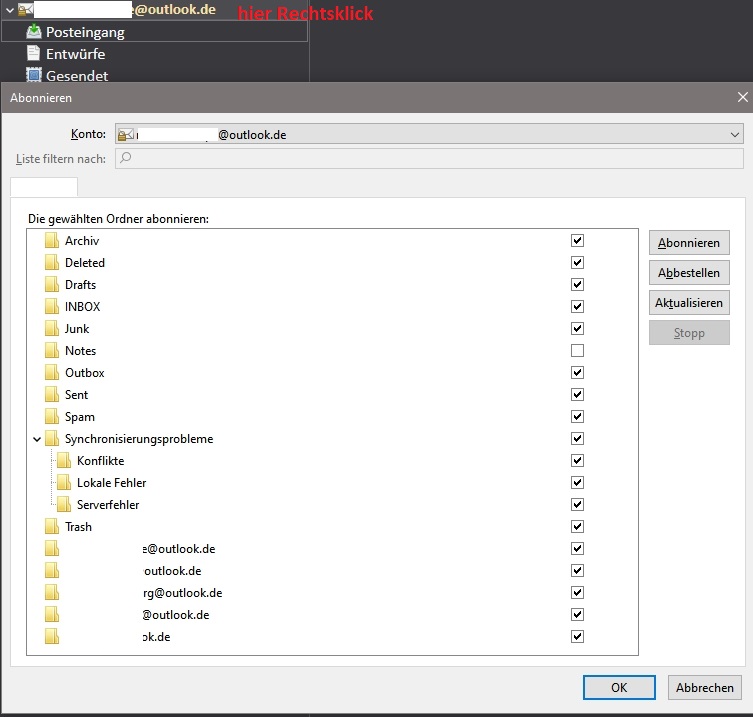
Task: Click the Outbox folder icon
Action: [52, 373]
